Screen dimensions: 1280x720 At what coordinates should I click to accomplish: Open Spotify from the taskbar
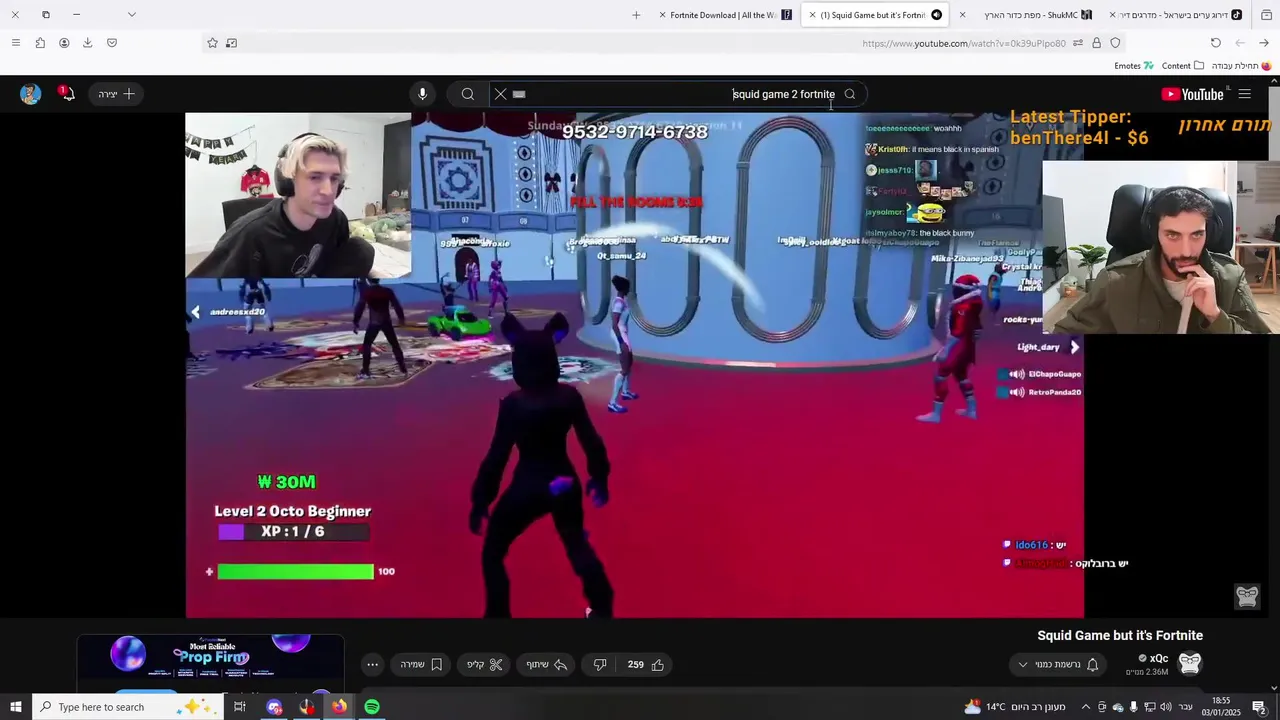point(372,707)
